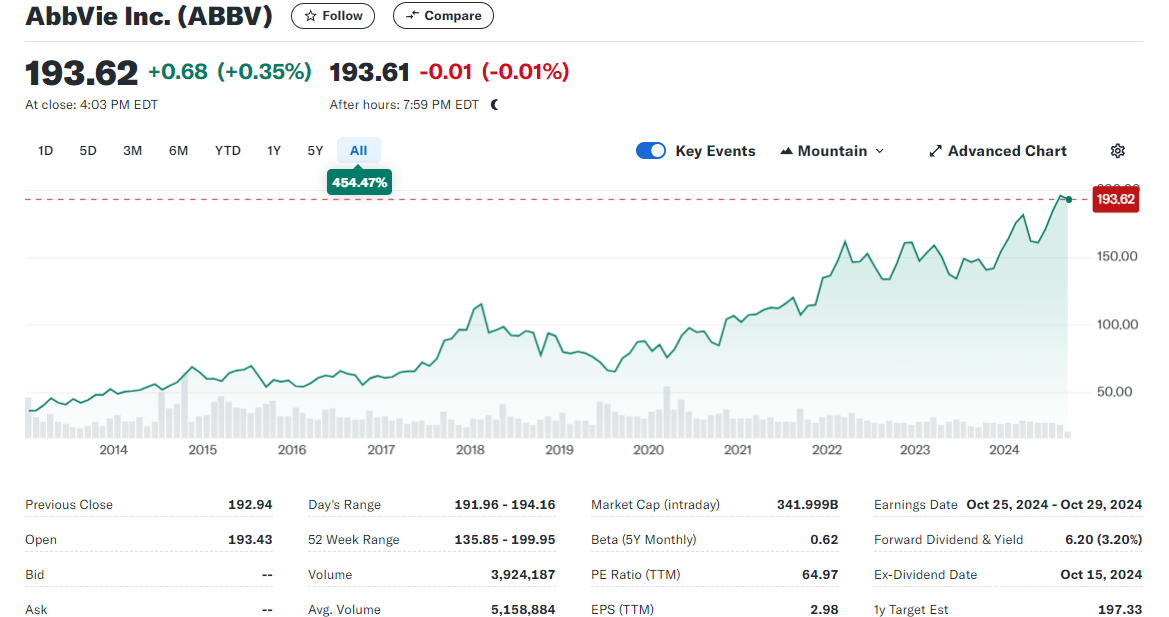The height and width of the screenshot is (617, 1169).
Task: Click the -0.01 (-0.01%) after-hours change
Action: tap(494, 72)
